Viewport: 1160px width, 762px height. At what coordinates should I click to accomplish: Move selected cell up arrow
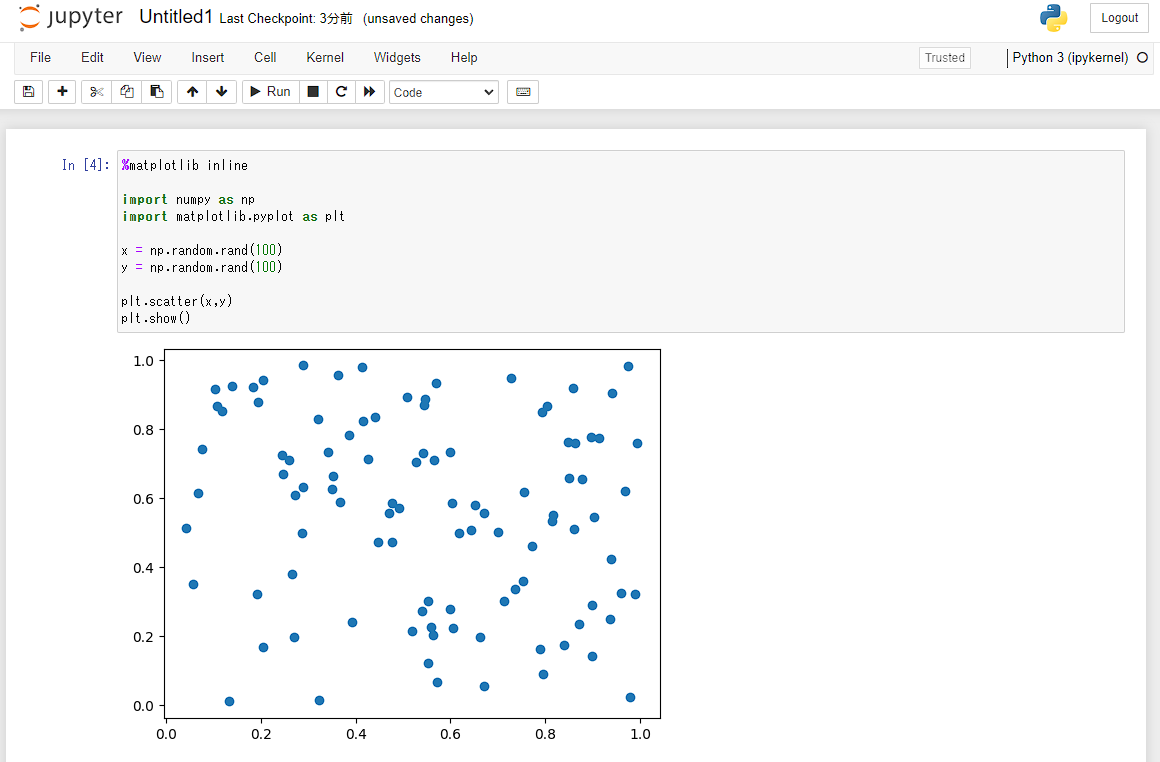(x=192, y=92)
